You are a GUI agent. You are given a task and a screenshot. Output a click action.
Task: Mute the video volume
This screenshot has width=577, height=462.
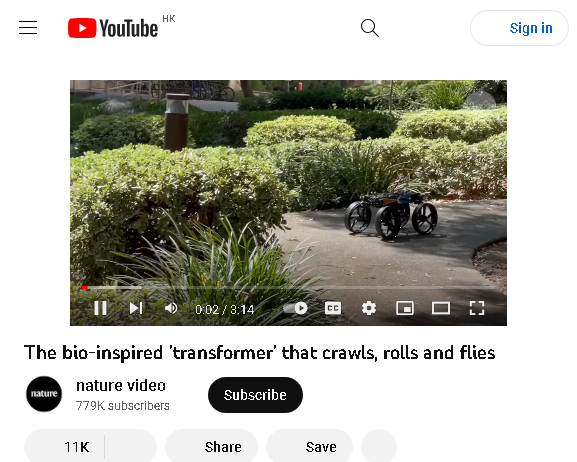(171, 308)
